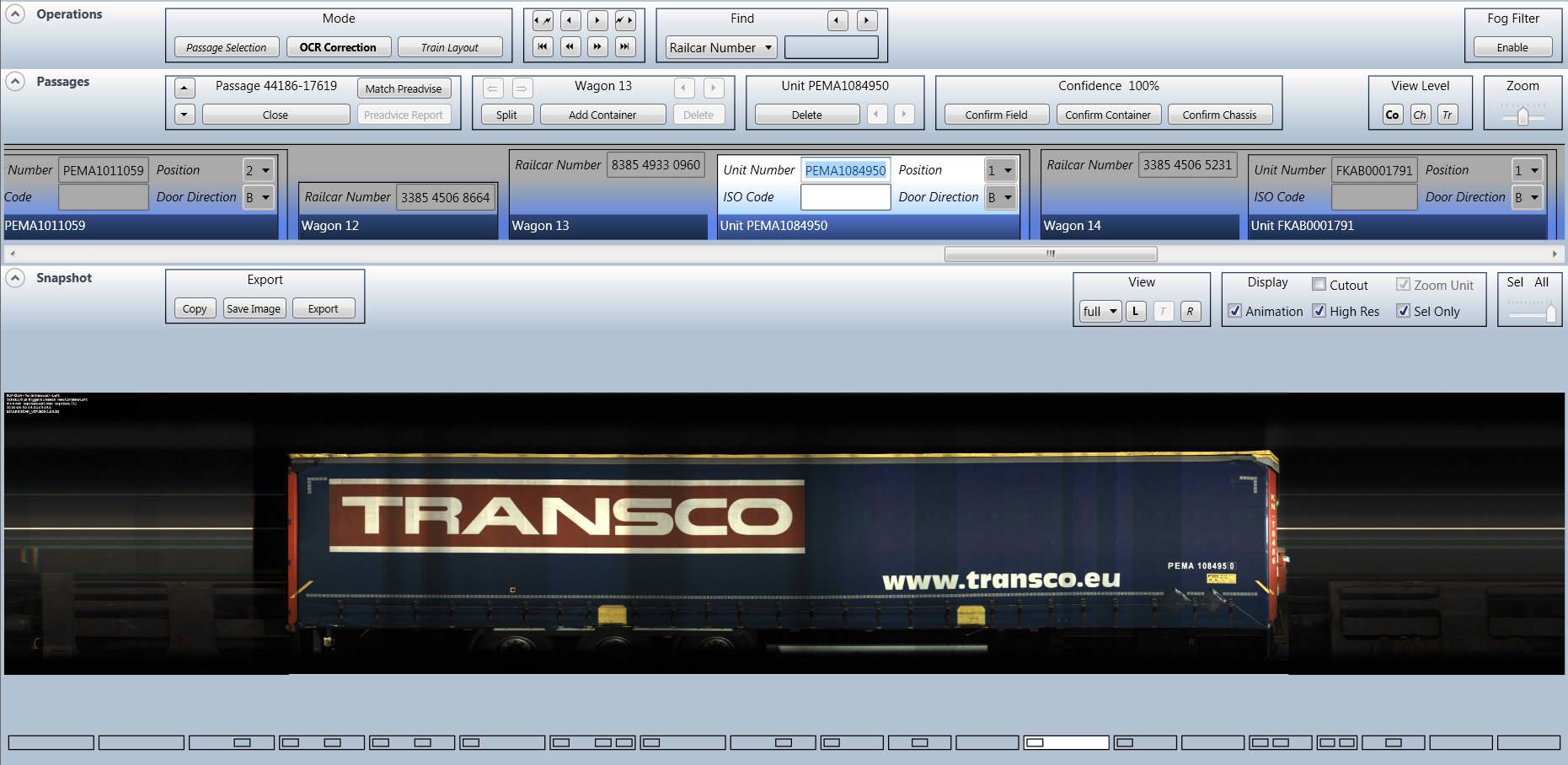Enable the Cutout checkbox

(1319, 285)
